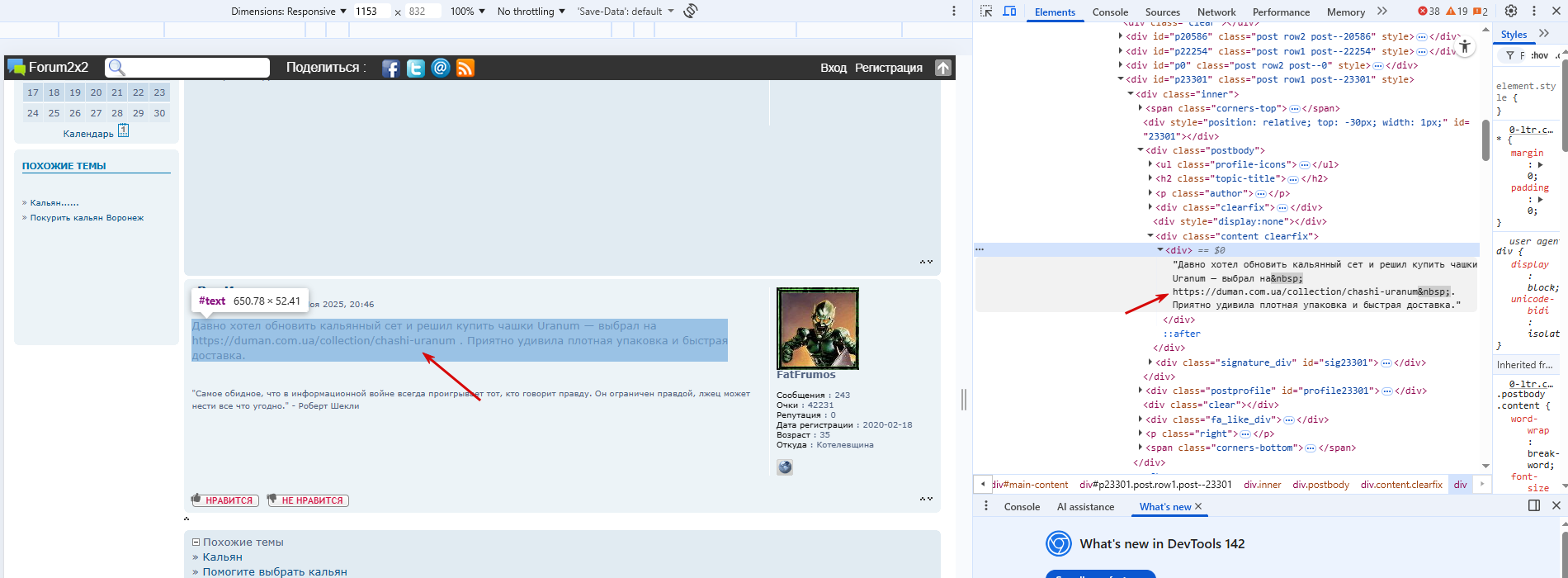Open the Dimensions: Responsive dropdown
The height and width of the screenshot is (578, 1568).
pyautogui.click(x=289, y=11)
